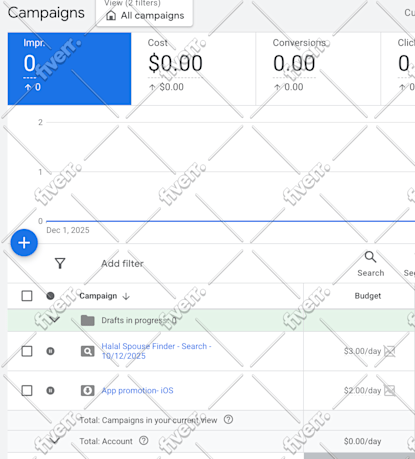Viewport: 415px width, 459px height.
Task: Click help icon next to Total: Account
Action: [x=144, y=441]
